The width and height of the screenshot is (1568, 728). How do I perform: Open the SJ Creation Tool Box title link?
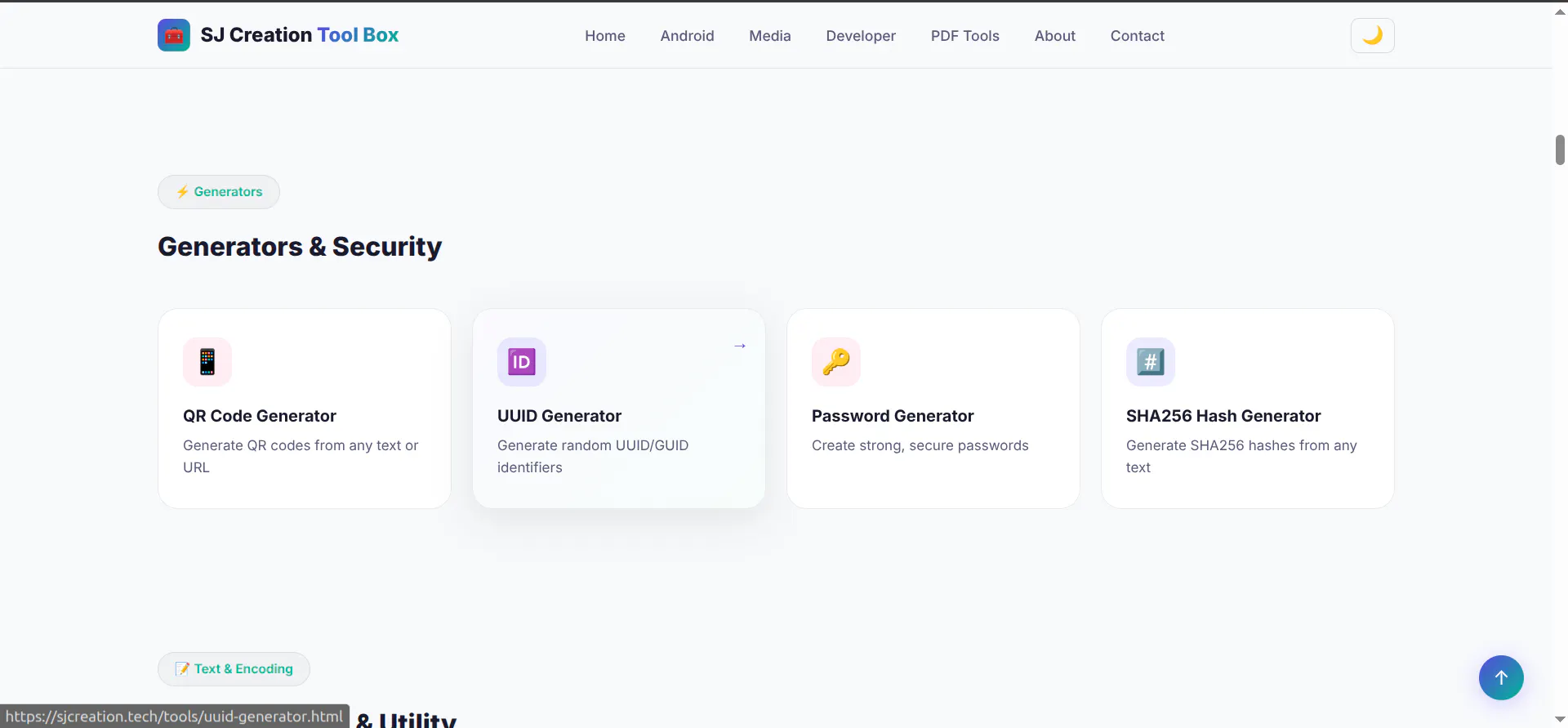point(299,35)
